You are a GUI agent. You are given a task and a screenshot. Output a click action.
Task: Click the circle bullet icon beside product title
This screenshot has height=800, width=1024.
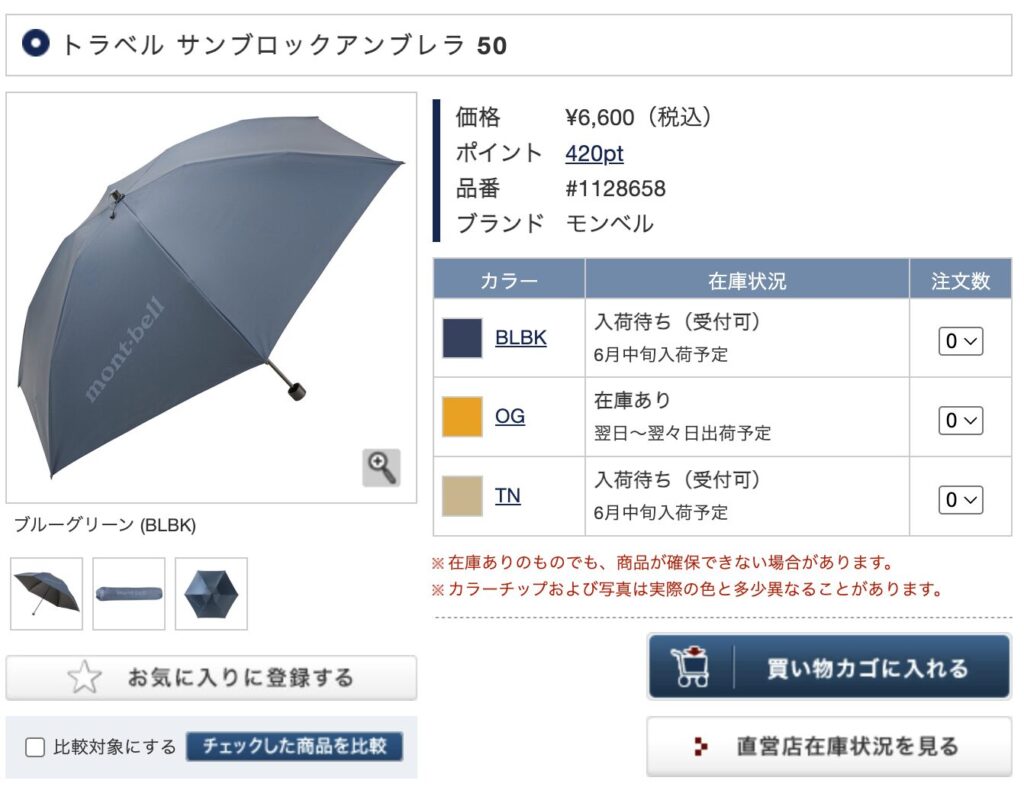(x=35, y=44)
